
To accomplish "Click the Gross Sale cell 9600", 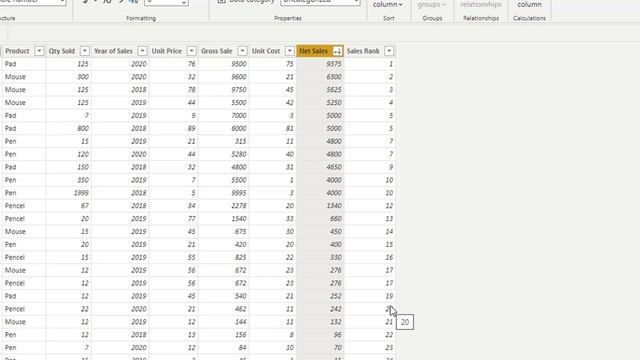I will 238,77.
